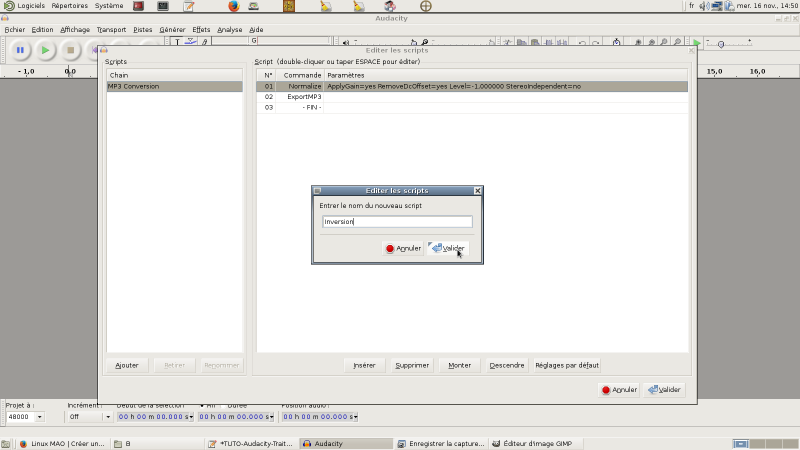Open the Logiciels panel menu
The image size is (800, 450).
tap(24, 6)
